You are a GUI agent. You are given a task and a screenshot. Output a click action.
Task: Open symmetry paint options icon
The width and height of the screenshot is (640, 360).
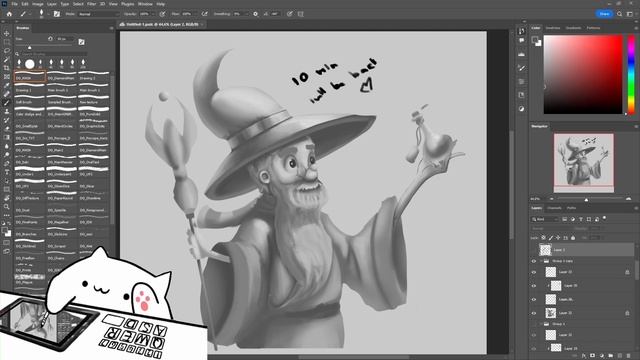click(x=301, y=14)
